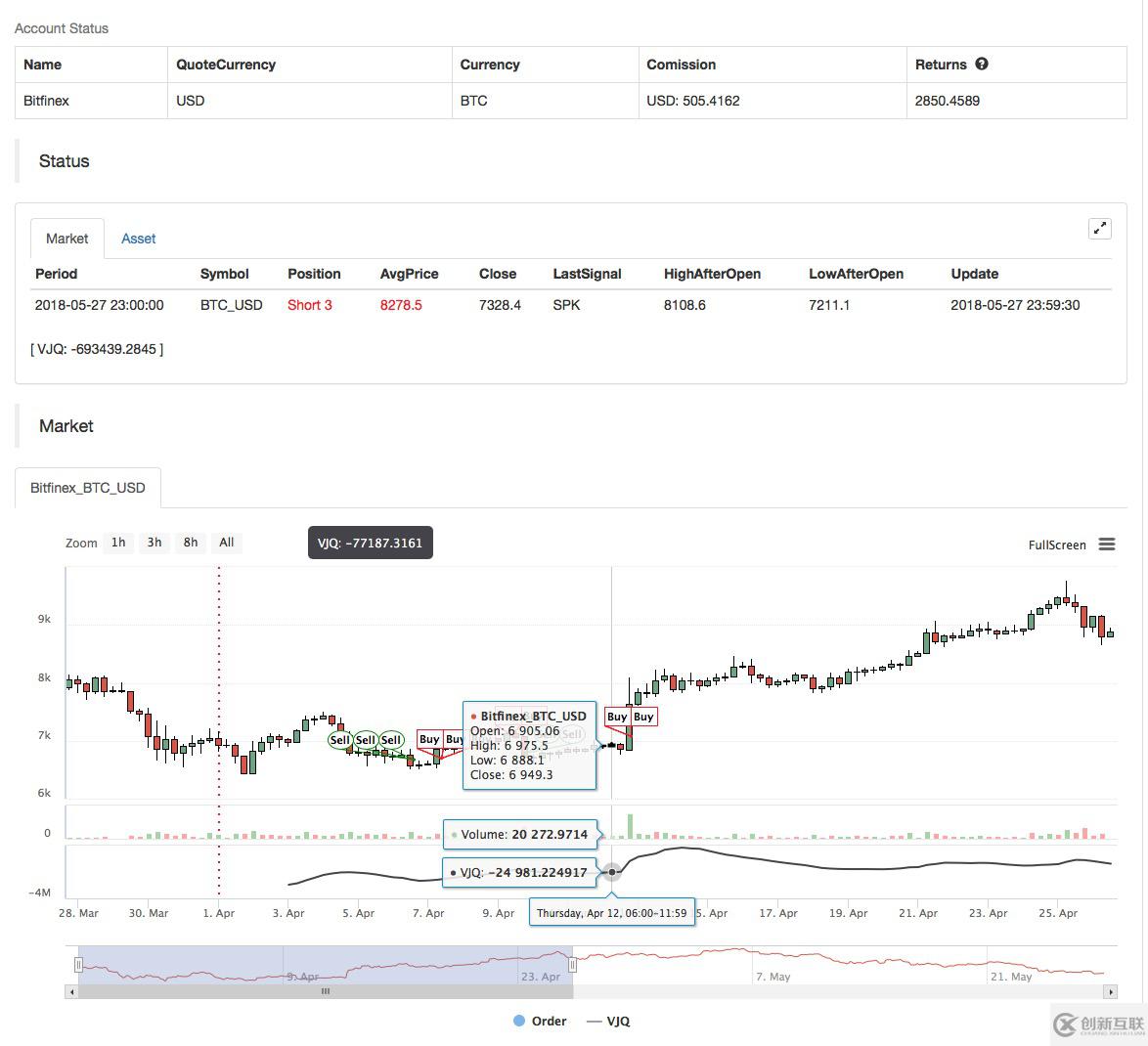Set chart zoom to 3h
The height and width of the screenshot is (1046, 1148).
pos(154,543)
